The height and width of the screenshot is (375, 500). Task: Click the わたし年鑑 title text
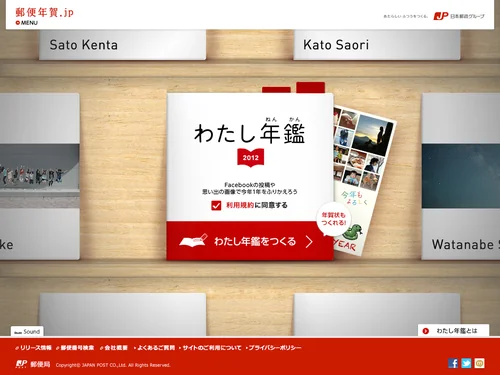250,133
